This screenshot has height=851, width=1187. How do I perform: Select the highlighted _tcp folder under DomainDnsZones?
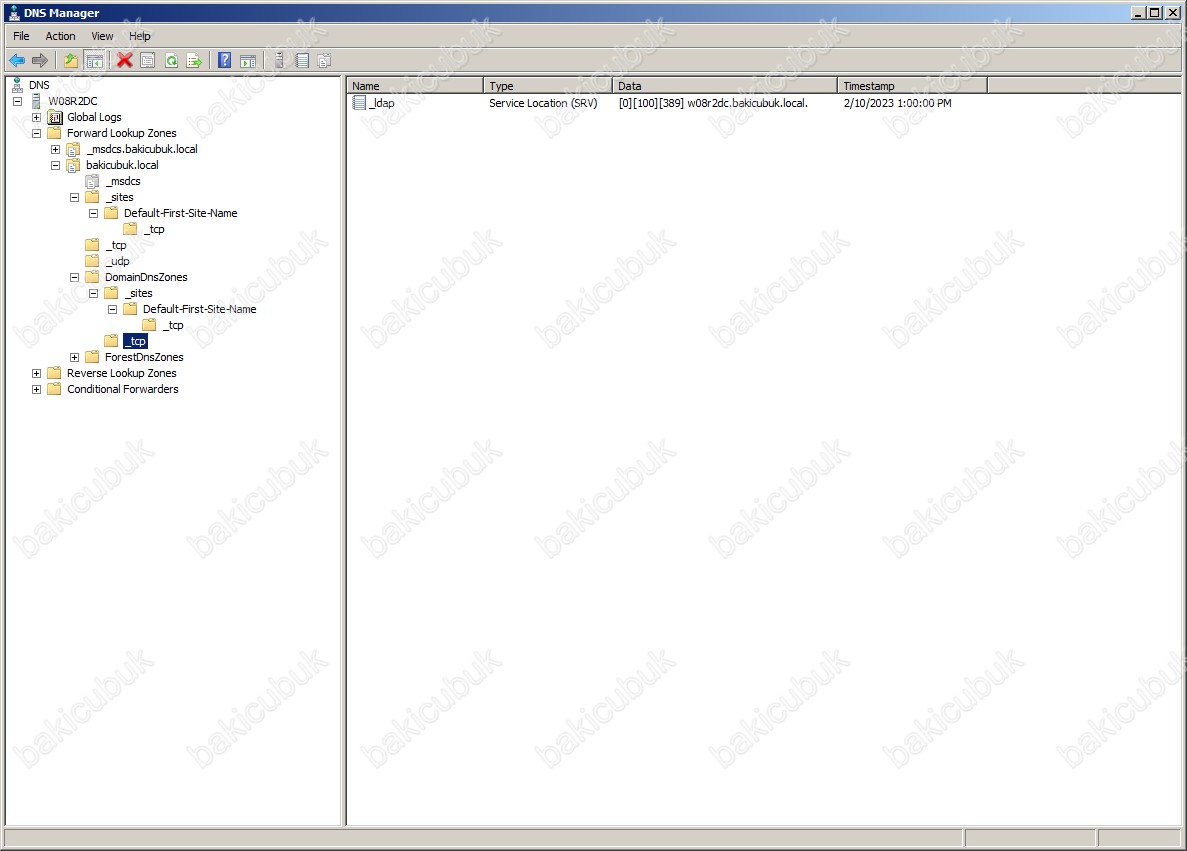pos(135,341)
